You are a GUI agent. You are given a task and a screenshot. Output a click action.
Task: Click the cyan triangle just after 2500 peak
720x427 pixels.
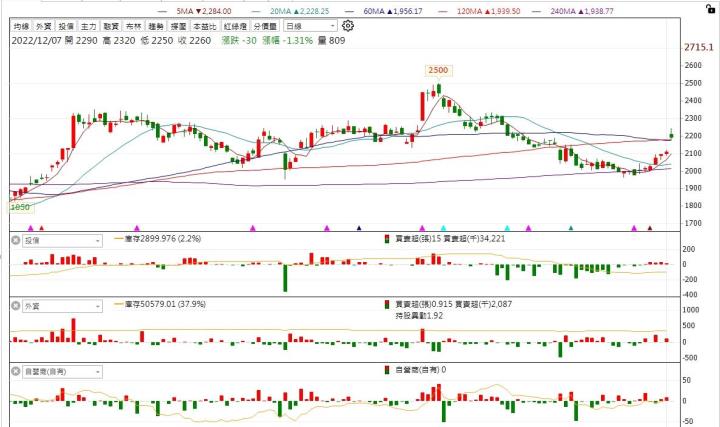click(443, 228)
